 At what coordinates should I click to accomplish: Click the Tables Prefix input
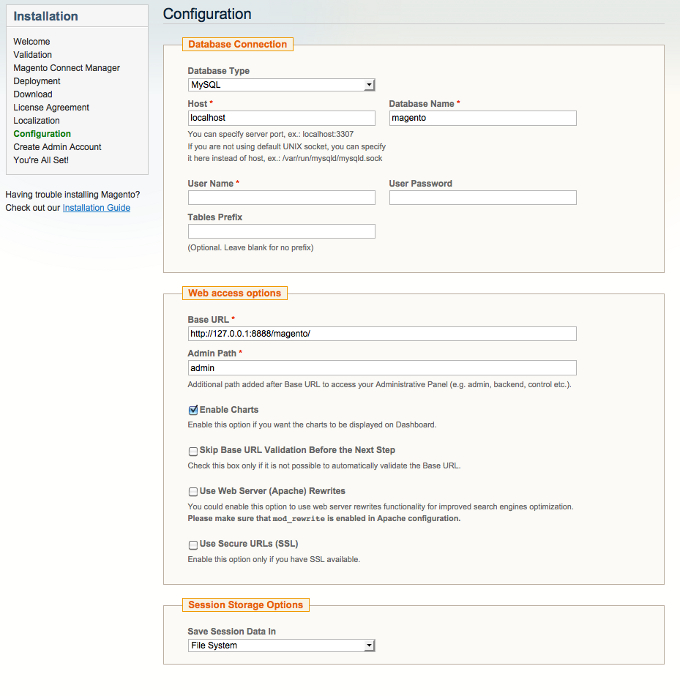281,232
